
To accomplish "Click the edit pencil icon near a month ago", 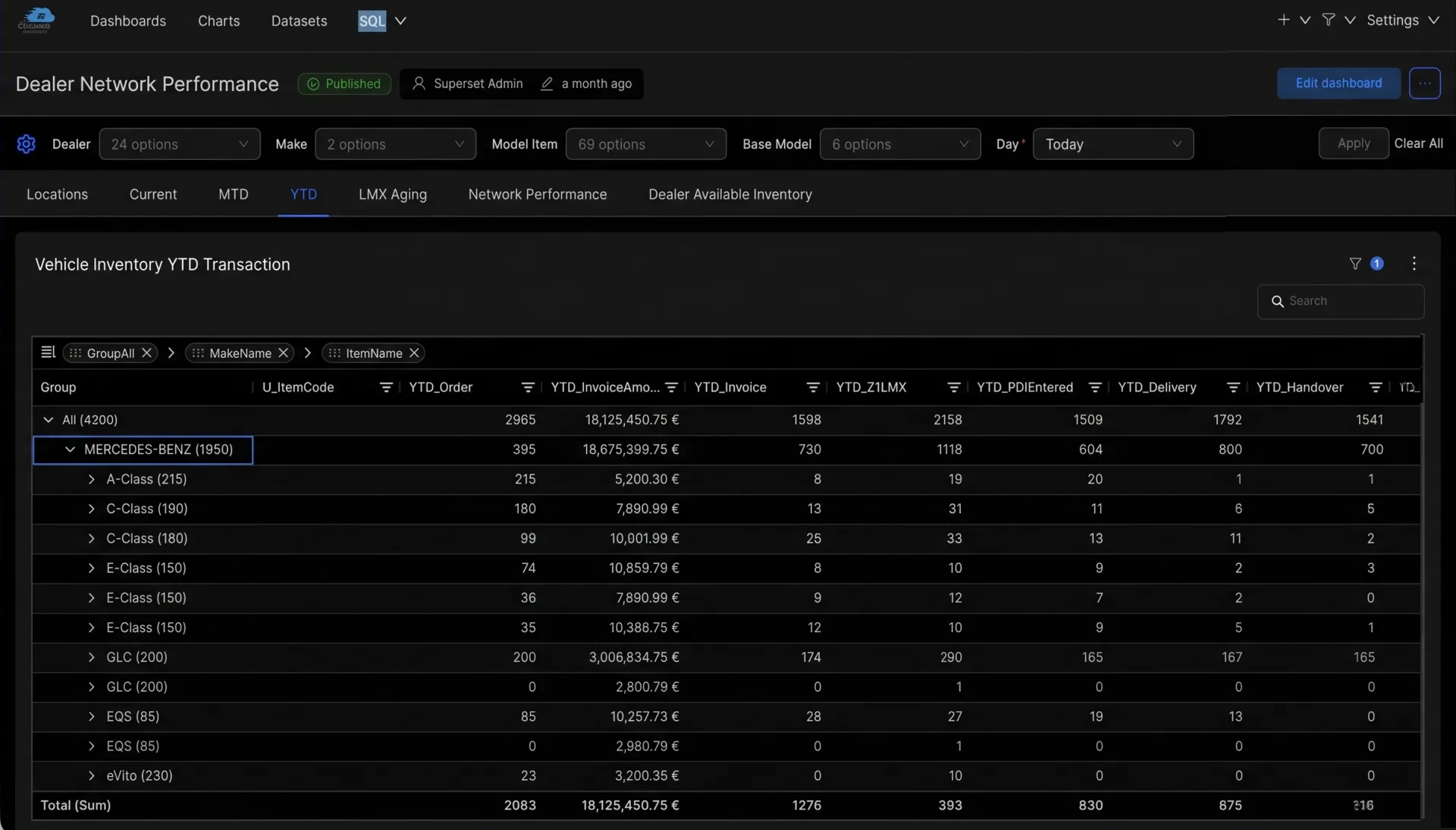I will (547, 83).
